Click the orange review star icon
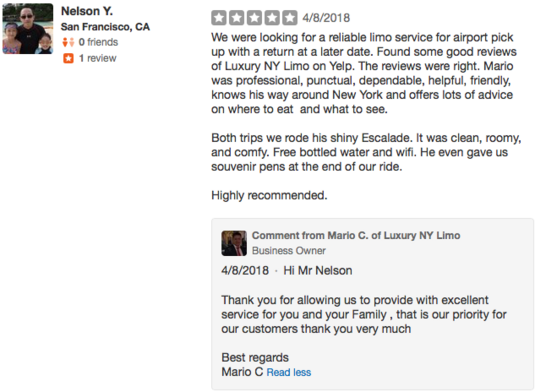Image resolution: width=535 pixels, height=392 pixels. (x=68, y=58)
